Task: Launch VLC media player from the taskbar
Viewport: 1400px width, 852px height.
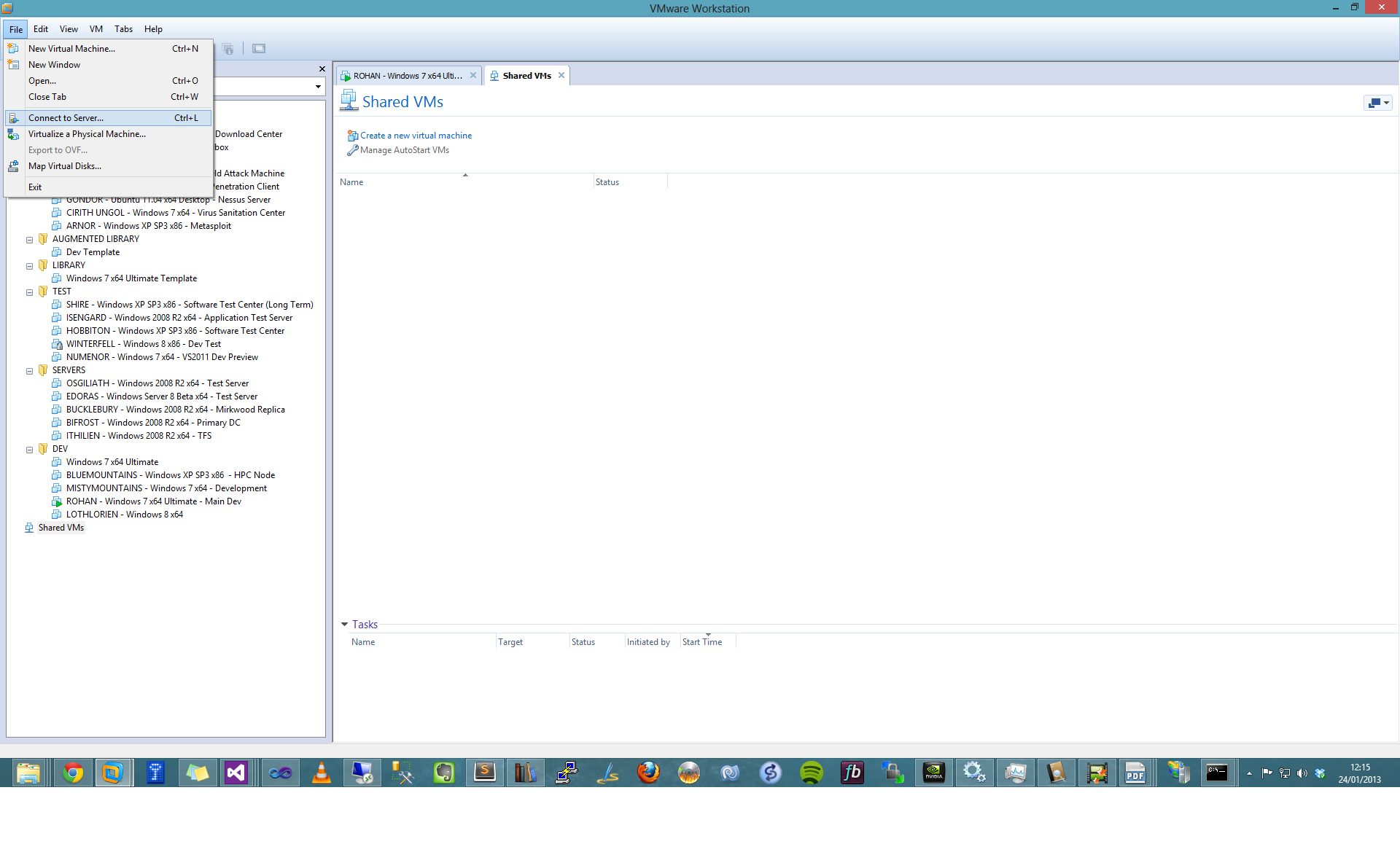Action: coord(321,772)
